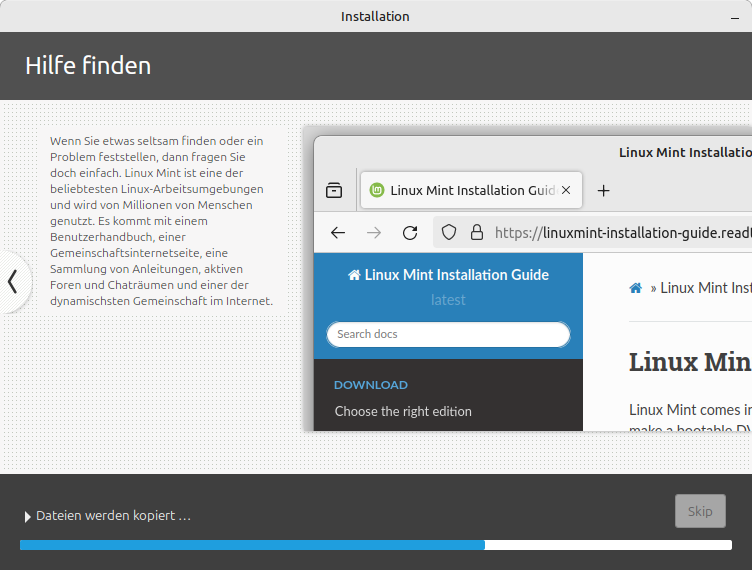Open a new tab with the plus icon
This screenshot has height=570, width=752.
603,191
